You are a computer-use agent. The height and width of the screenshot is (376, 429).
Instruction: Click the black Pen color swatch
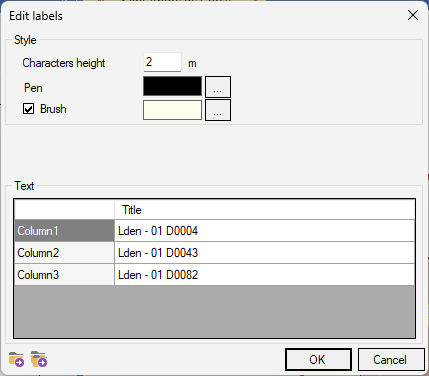click(x=172, y=86)
